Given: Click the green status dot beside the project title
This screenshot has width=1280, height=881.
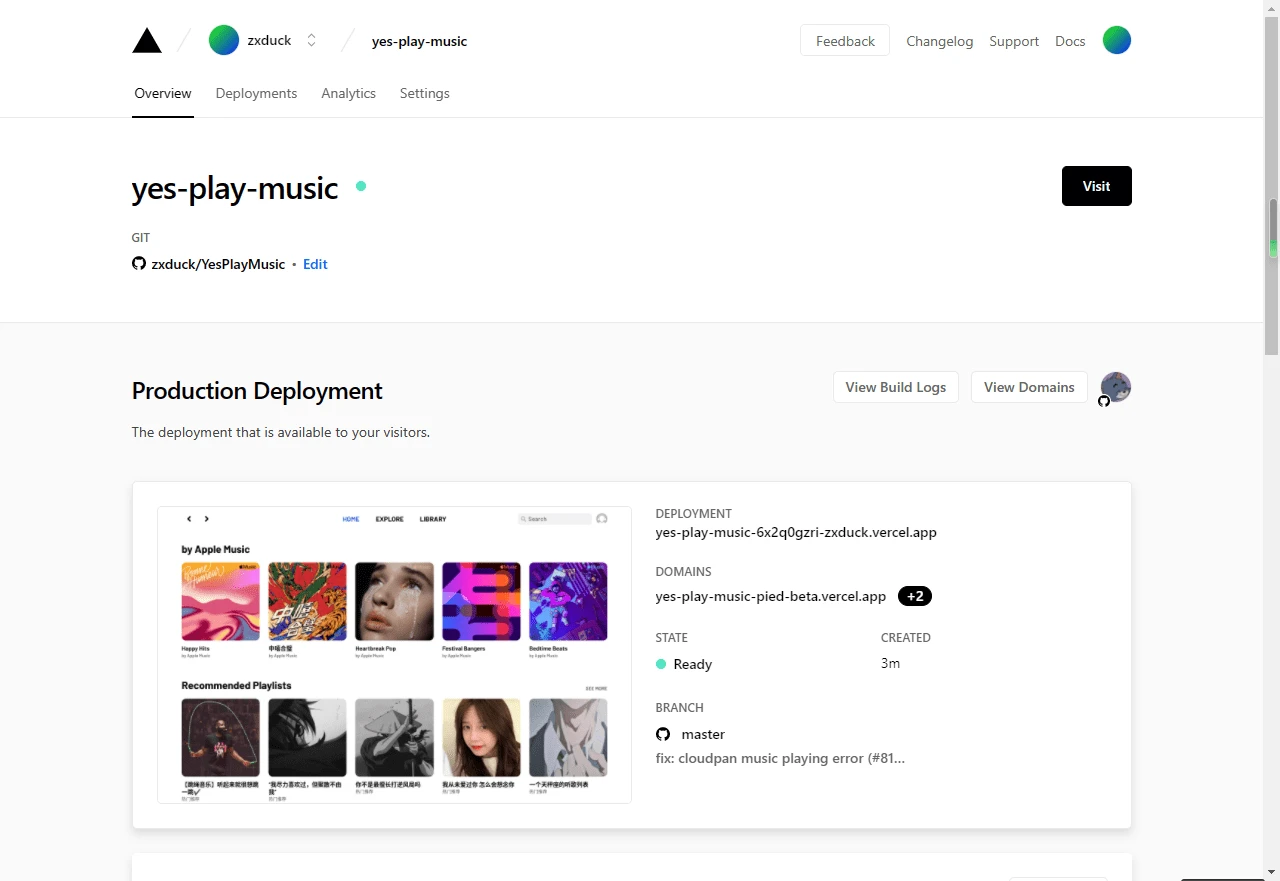Looking at the screenshot, I should [361, 186].
